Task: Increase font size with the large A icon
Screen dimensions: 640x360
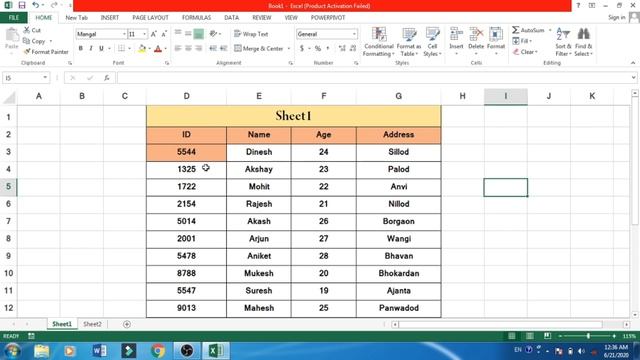Action: point(153,34)
